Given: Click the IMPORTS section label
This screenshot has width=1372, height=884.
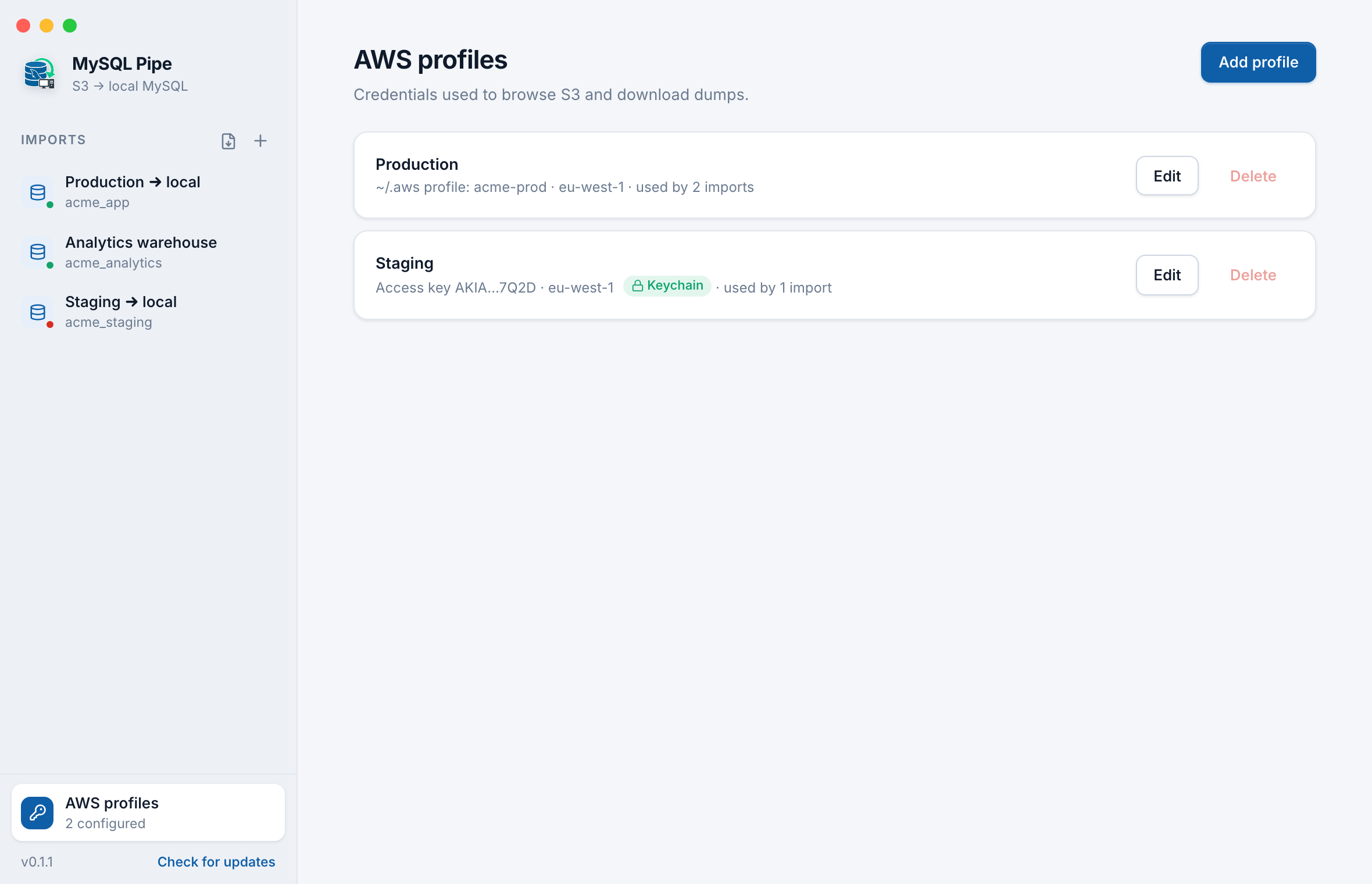Looking at the screenshot, I should (x=53, y=140).
